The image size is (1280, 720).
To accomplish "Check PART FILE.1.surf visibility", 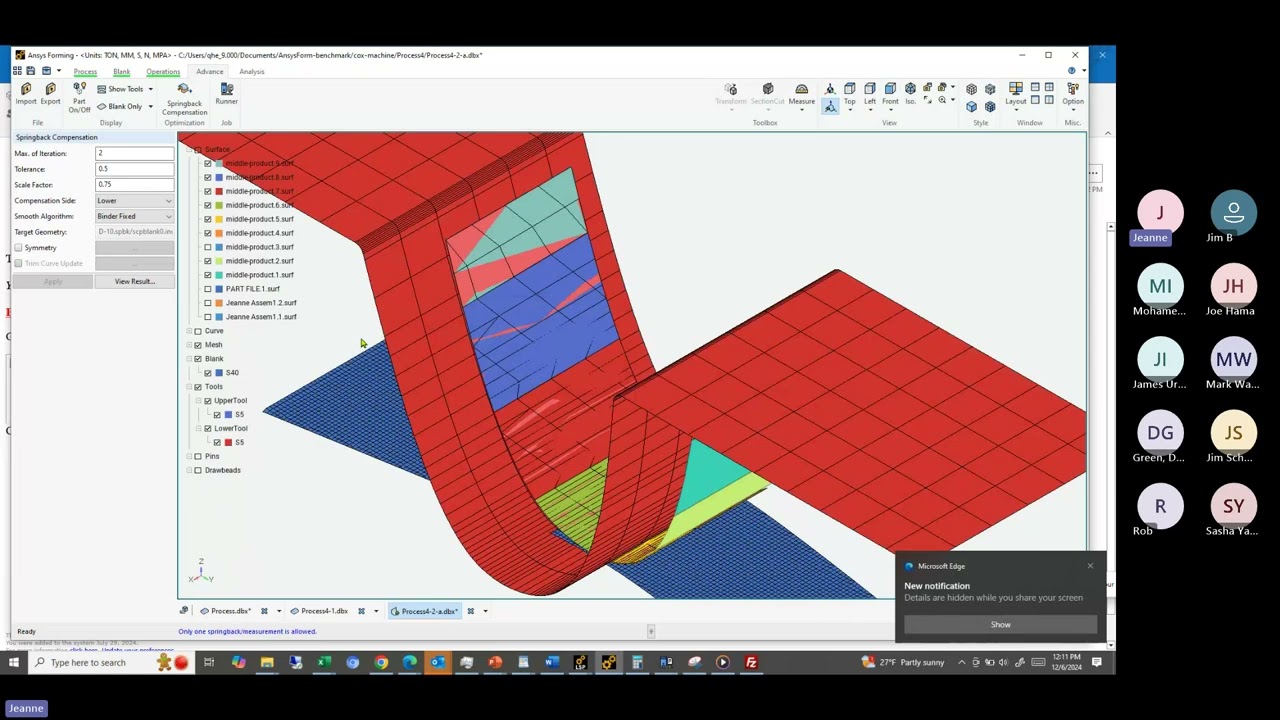I will [x=208, y=289].
